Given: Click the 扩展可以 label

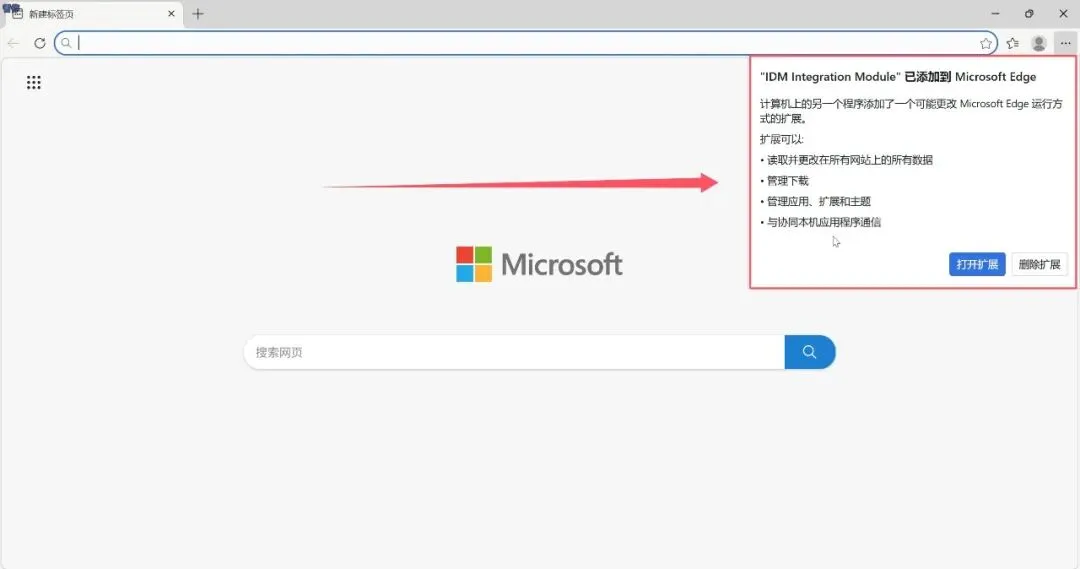Looking at the screenshot, I should [782, 139].
